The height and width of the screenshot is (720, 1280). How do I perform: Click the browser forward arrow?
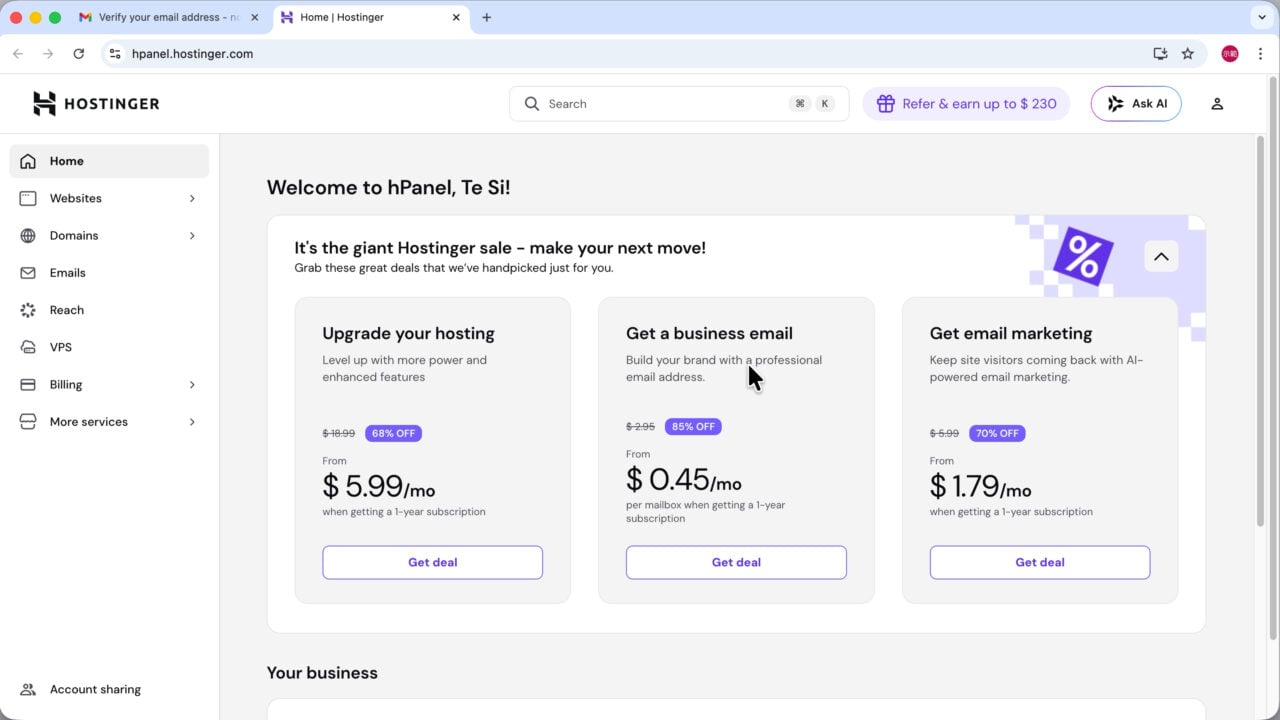click(x=48, y=54)
